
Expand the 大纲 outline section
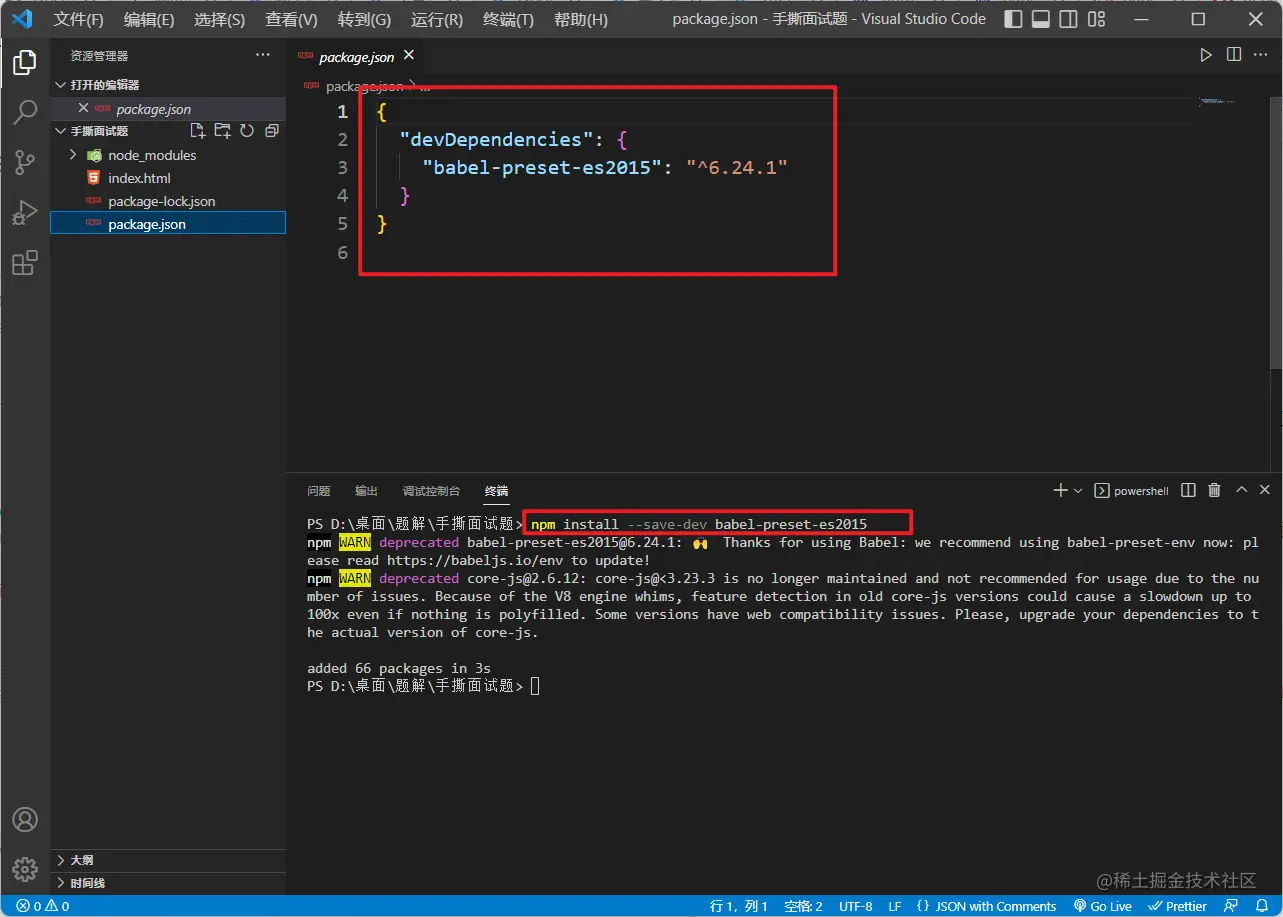point(168,860)
